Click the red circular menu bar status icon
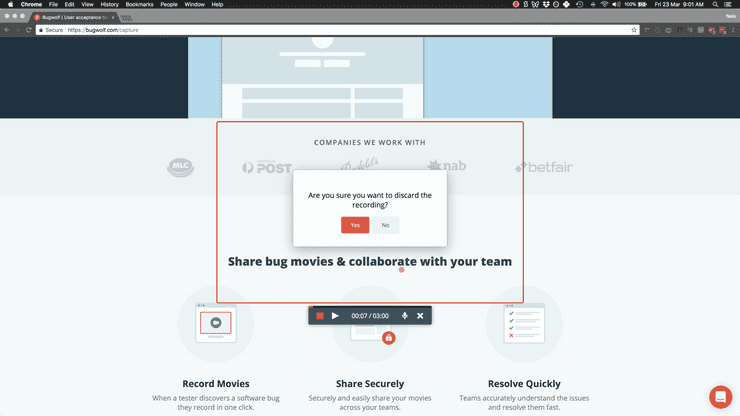 tap(516, 4)
